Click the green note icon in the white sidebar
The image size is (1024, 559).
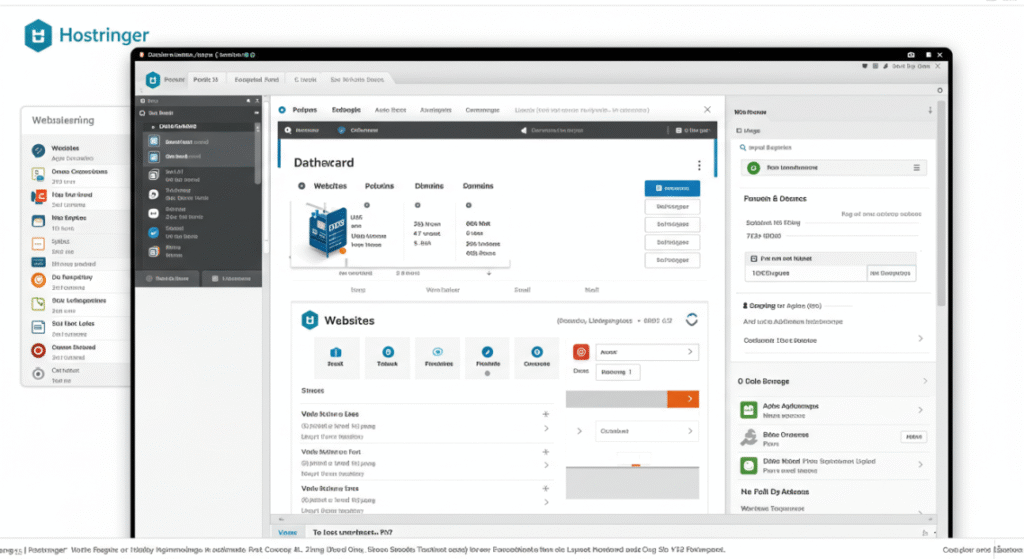[x=39, y=304]
